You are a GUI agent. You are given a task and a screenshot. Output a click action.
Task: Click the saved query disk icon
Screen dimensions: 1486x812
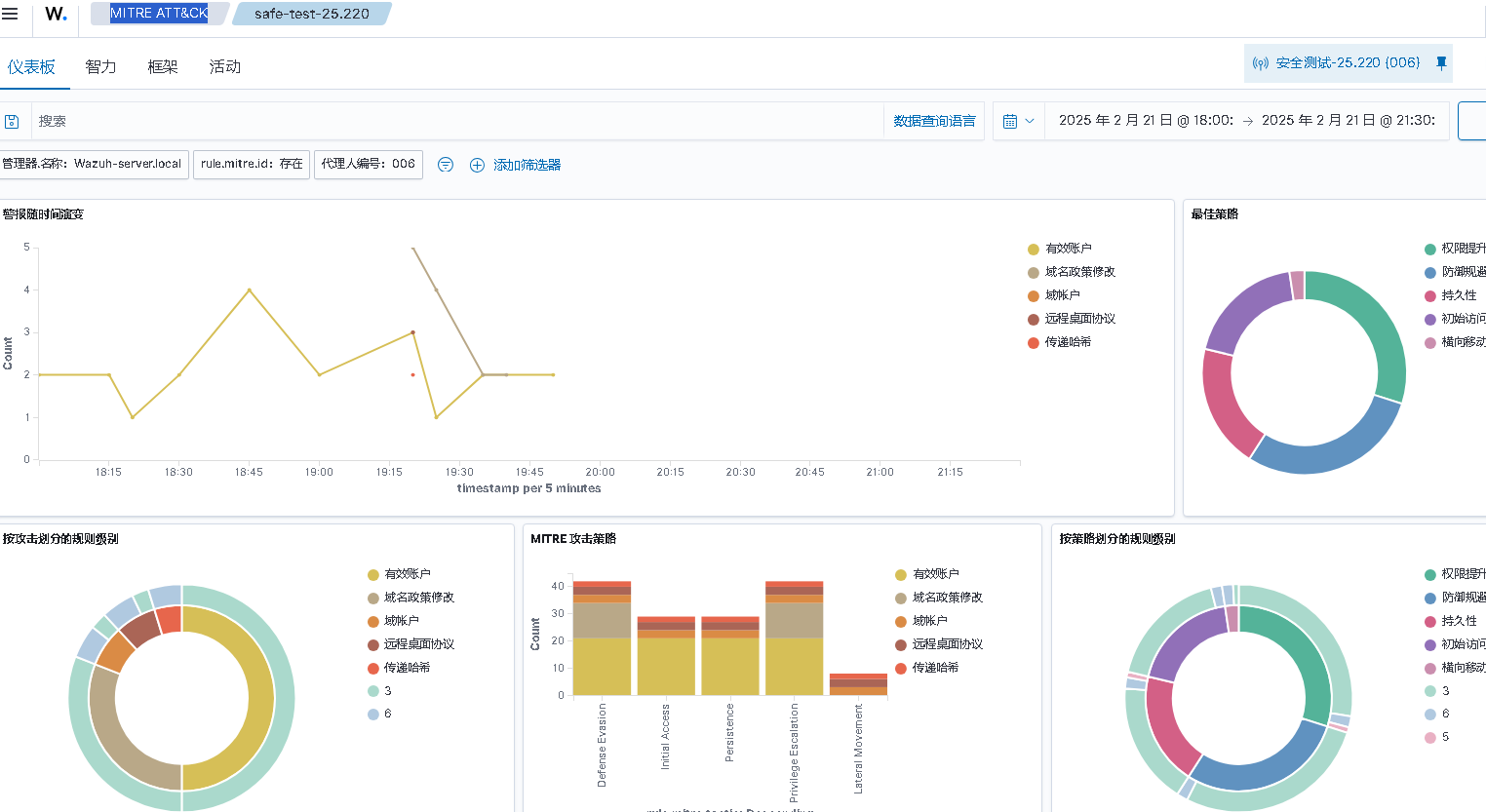pos(12,121)
